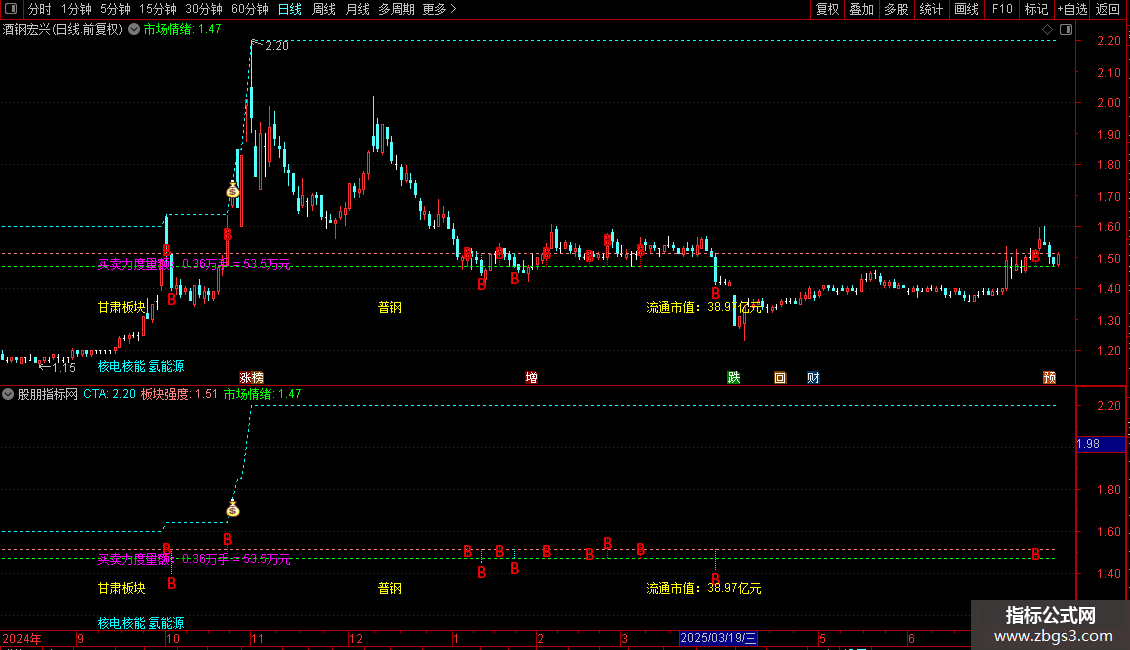This screenshot has width=1130, height=650.
Task: Click the CTA: 2.20 indicator value
Action: tap(109, 394)
